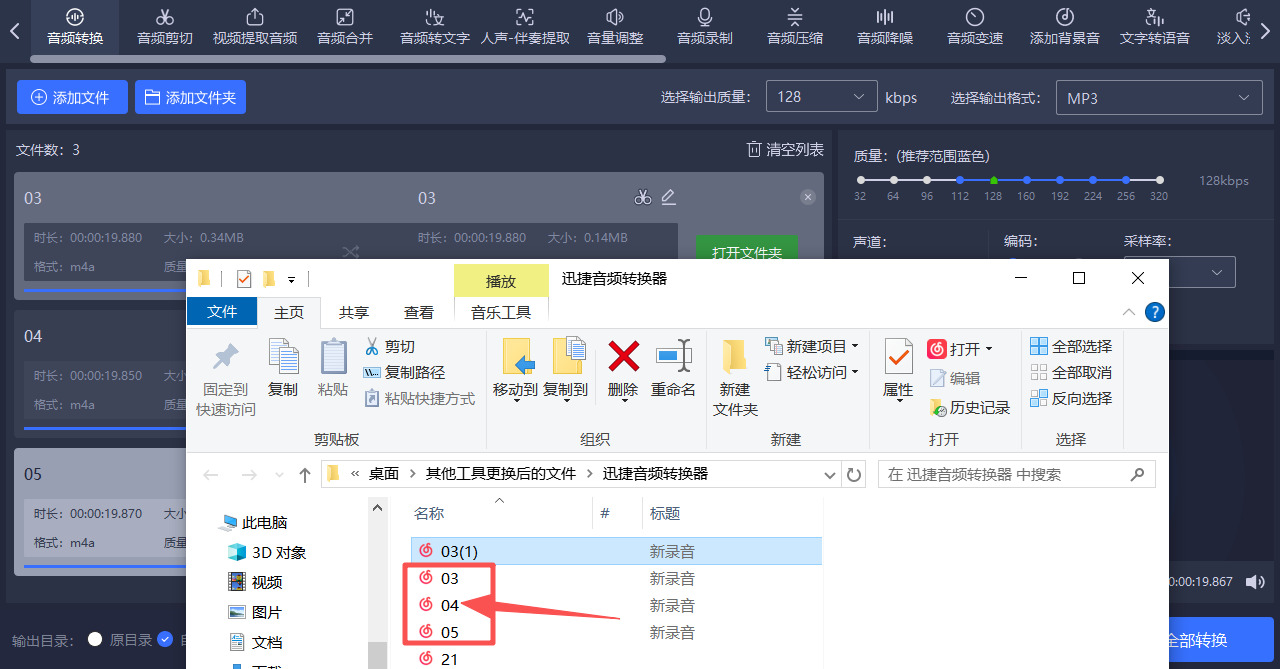Open the 音频剪切 audio cut tool
Screen dimensions: 1280x669
coord(165,27)
